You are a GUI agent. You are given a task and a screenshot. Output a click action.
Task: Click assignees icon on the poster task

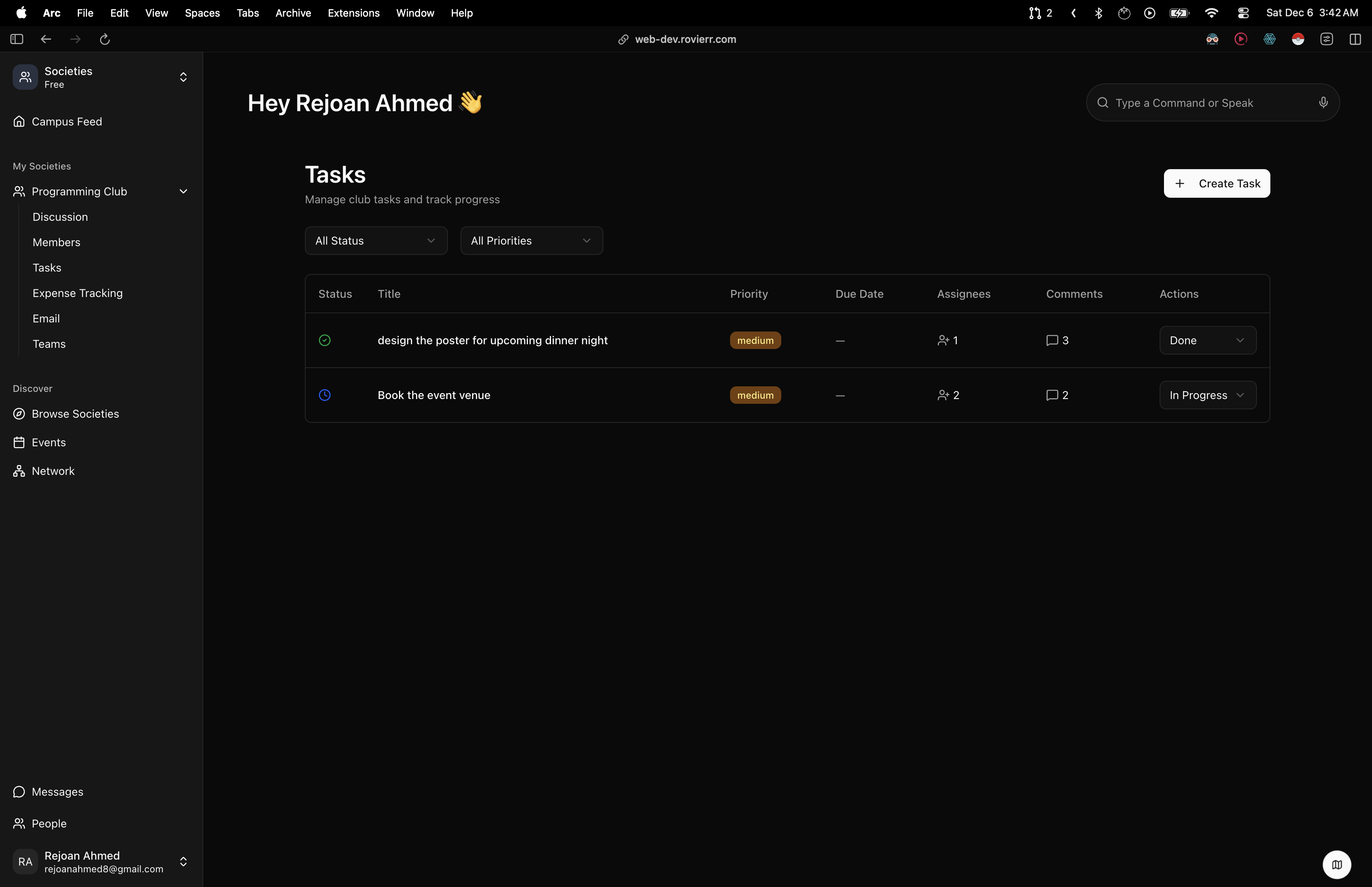click(x=943, y=340)
